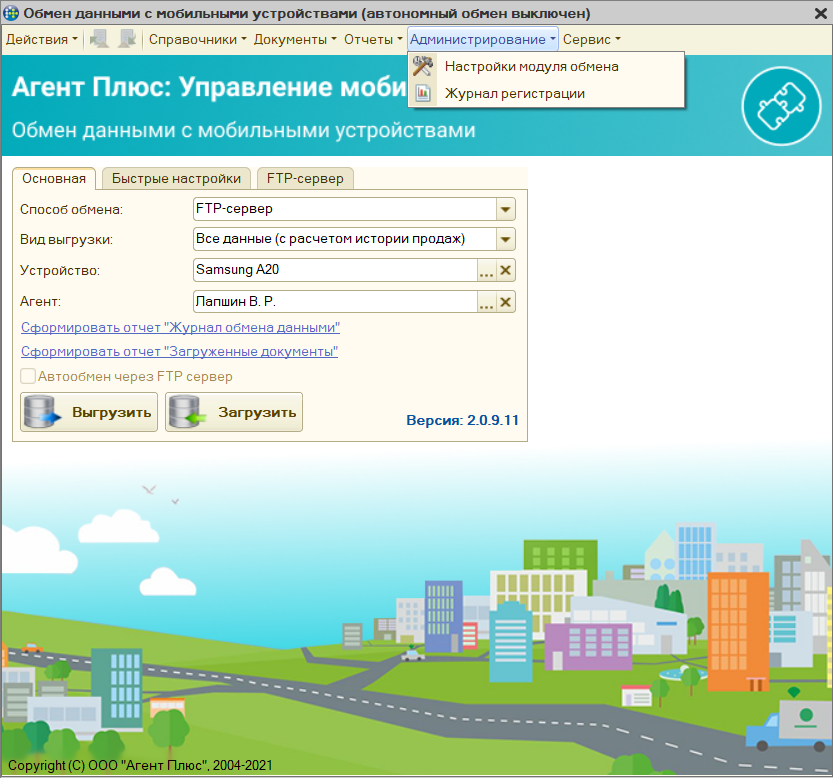Open report link Журнал обмена данными
Viewport: 833px width, 778px height.
point(180,327)
